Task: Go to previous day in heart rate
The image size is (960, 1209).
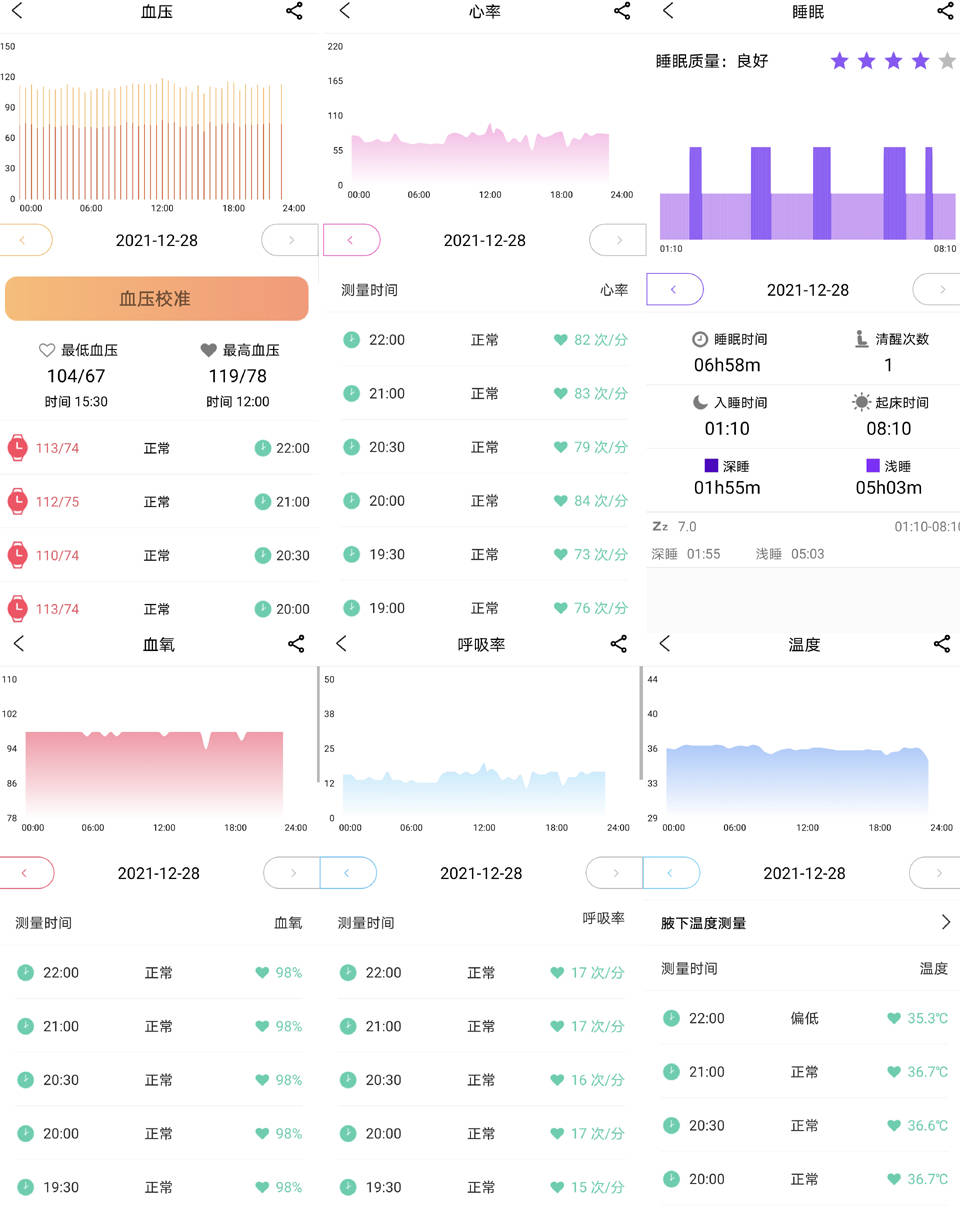Action: pos(352,240)
